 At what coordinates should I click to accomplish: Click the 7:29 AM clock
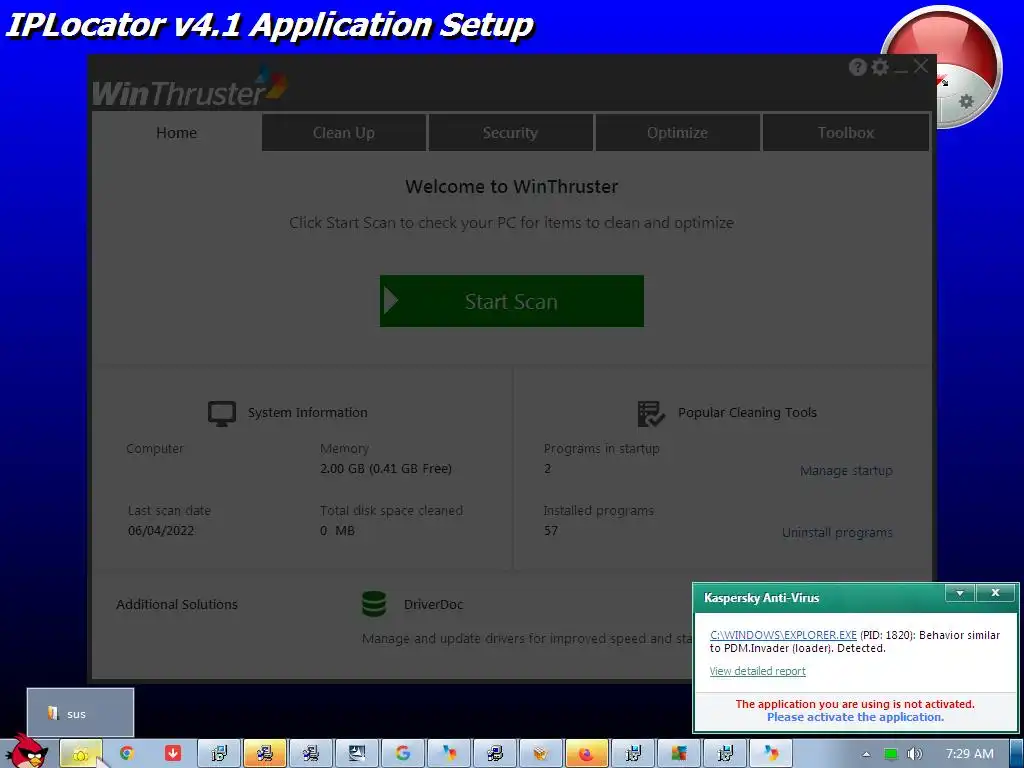[x=970, y=754]
